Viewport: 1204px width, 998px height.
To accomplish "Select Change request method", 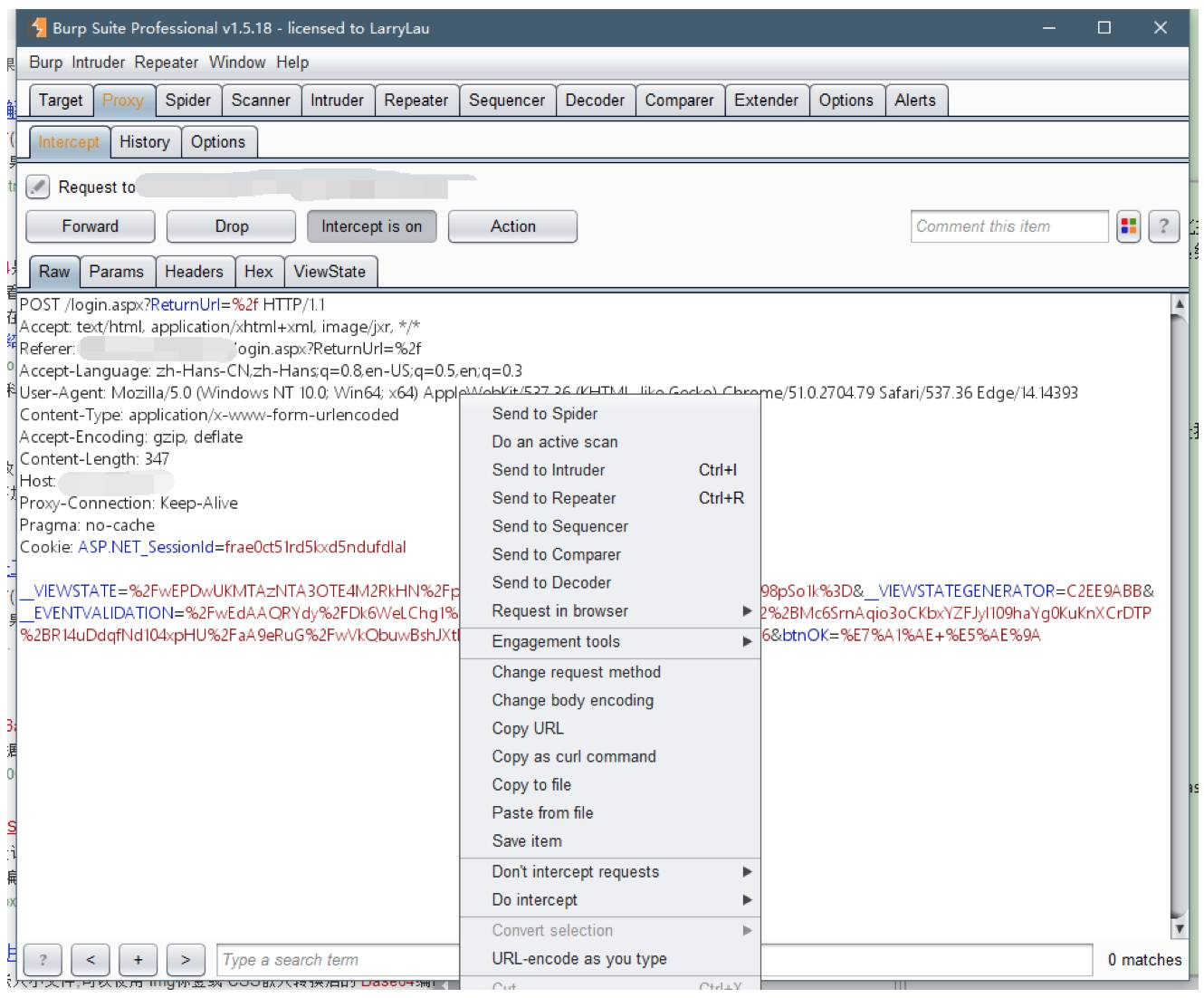I will [x=610, y=671].
